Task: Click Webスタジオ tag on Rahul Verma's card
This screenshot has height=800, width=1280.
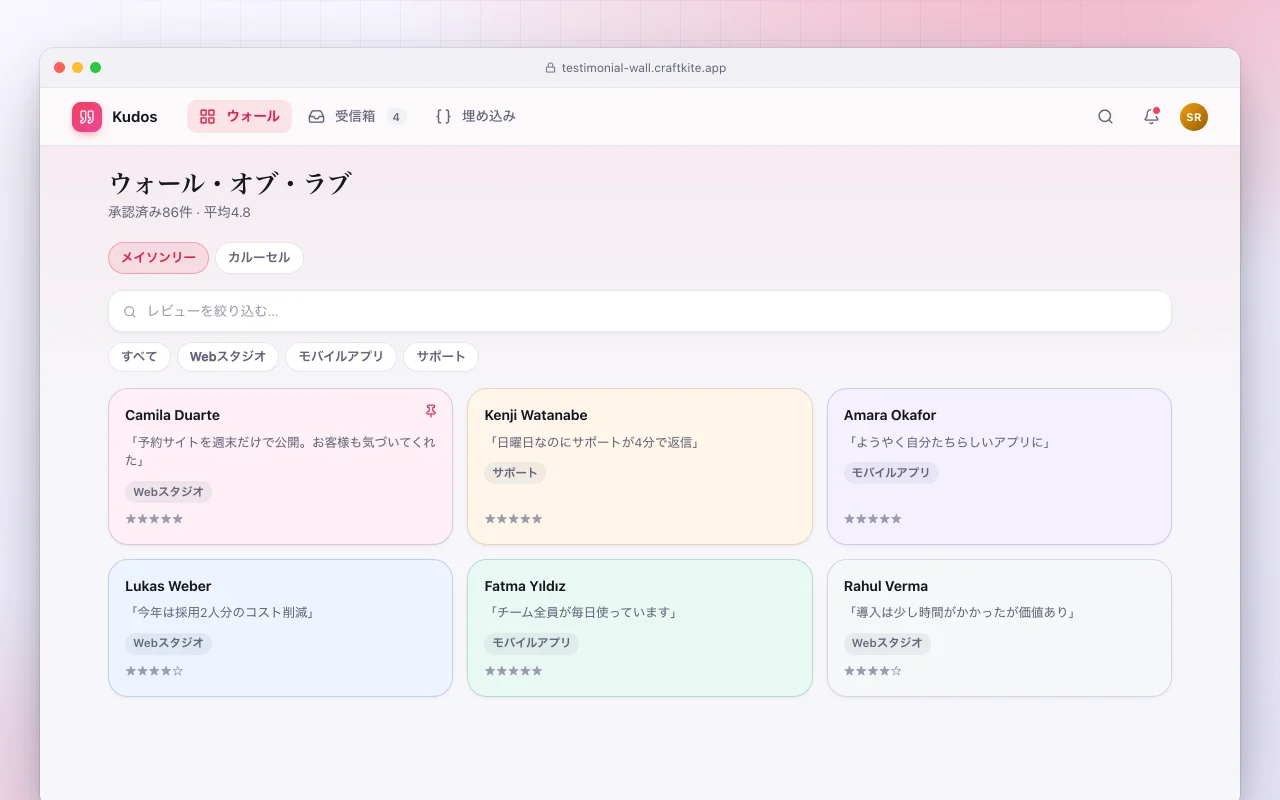Action: (887, 643)
